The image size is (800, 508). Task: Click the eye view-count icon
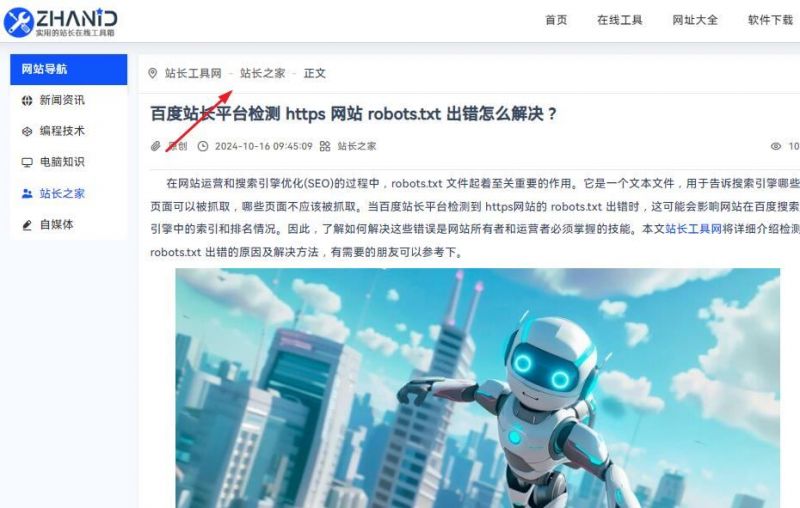coord(776,146)
